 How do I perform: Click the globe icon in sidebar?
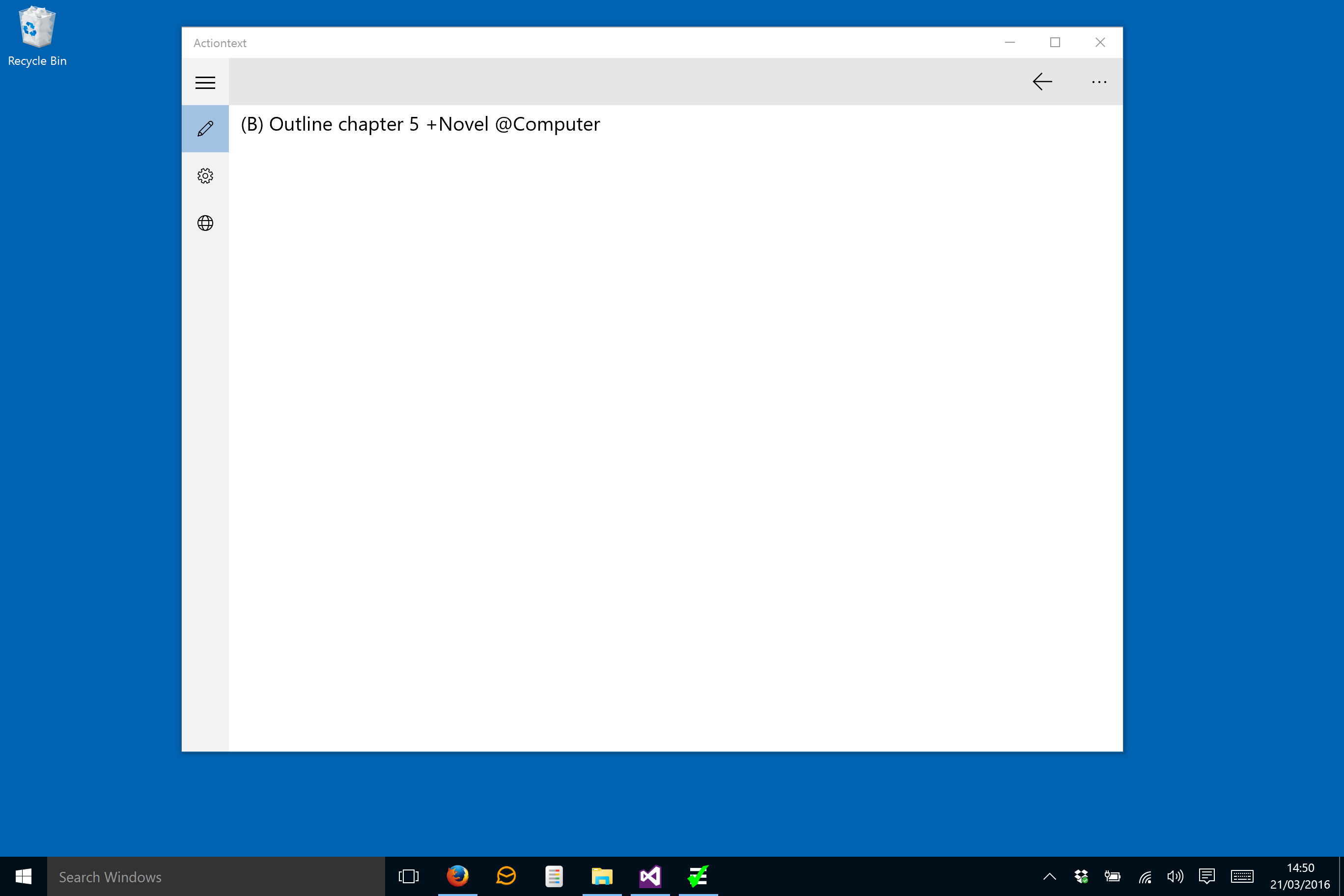pyautogui.click(x=205, y=223)
